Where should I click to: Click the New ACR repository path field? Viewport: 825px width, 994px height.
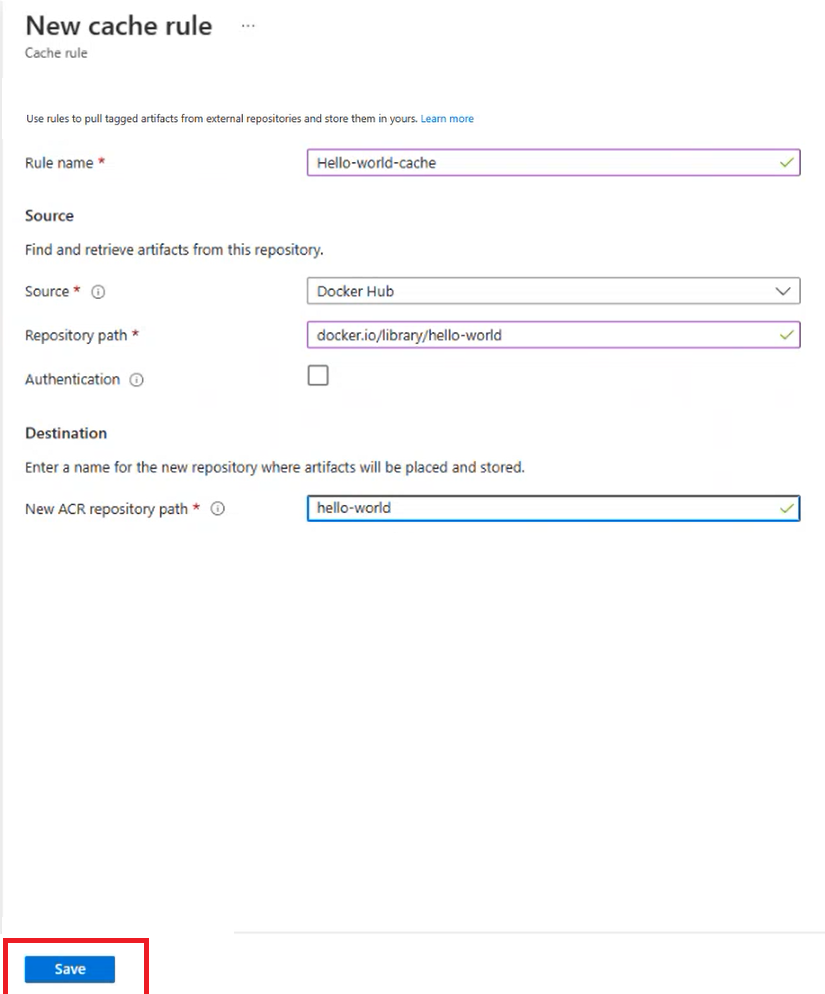(540, 508)
